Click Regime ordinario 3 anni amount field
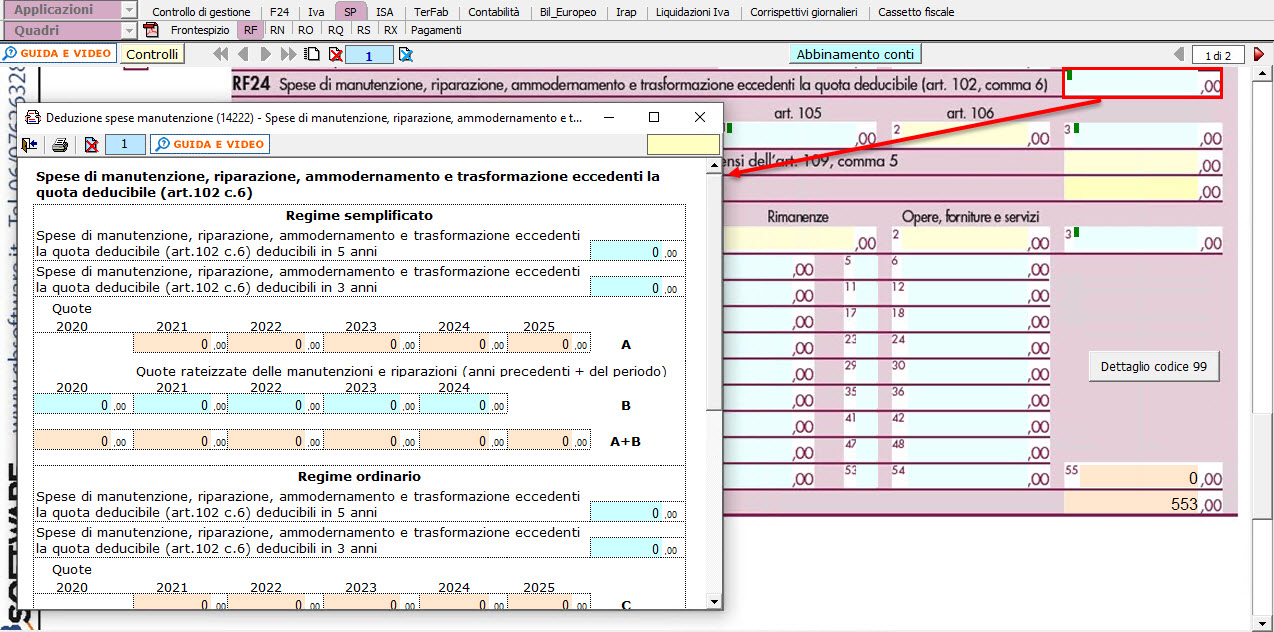This screenshot has width=1274, height=632. tap(637, 548)
